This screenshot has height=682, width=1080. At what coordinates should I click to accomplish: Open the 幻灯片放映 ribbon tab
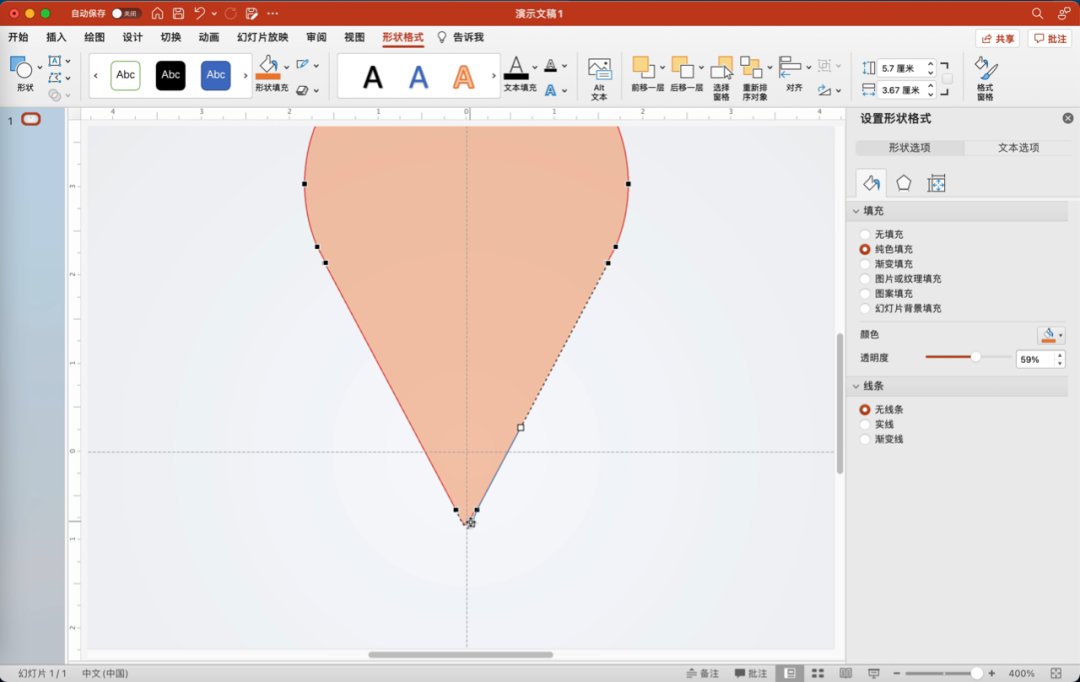262,37
